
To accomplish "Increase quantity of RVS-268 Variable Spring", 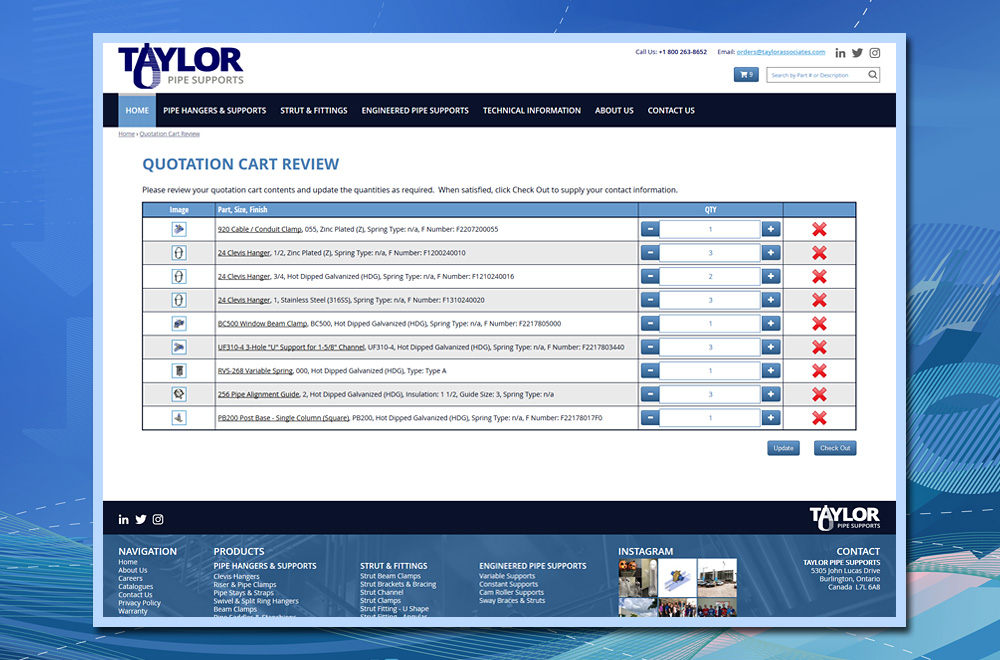I will click(771, 371).
